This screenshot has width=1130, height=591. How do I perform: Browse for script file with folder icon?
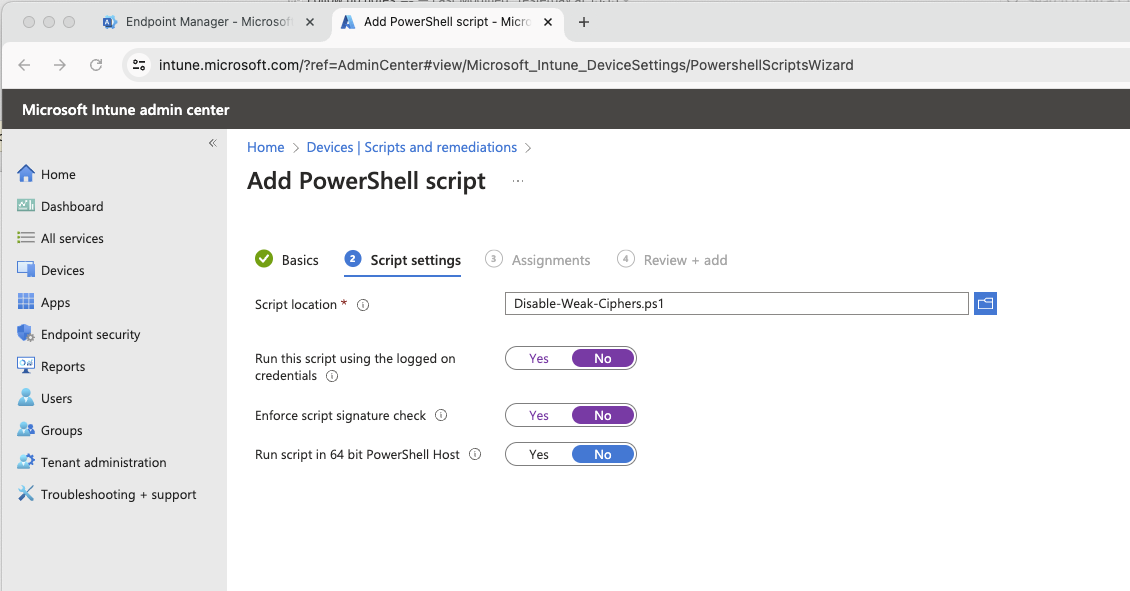(985, 303)
